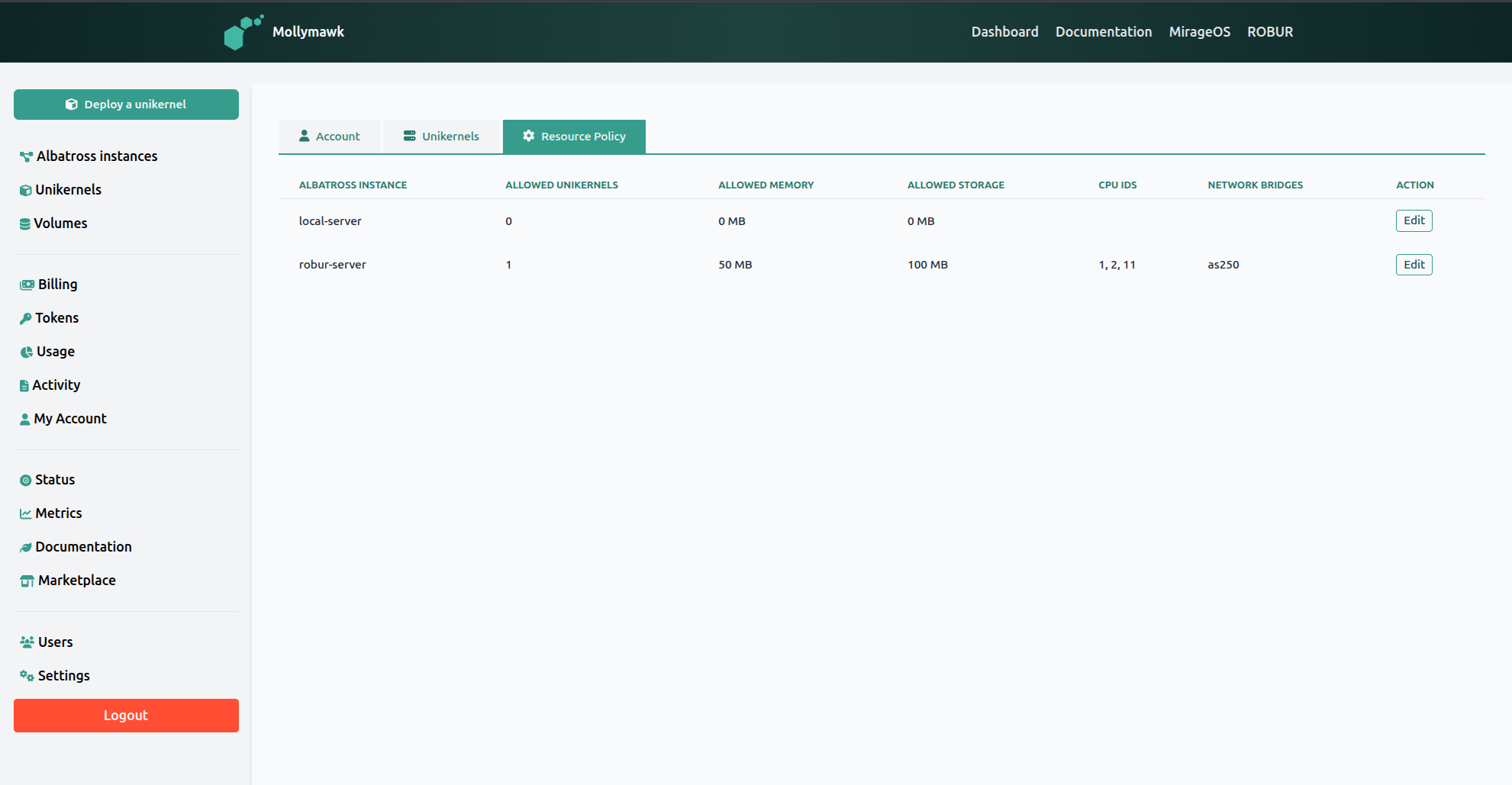Viewport: 1512px width, 785px height.
Task: Edit the robur-server resource policy
Action: 1414,265
